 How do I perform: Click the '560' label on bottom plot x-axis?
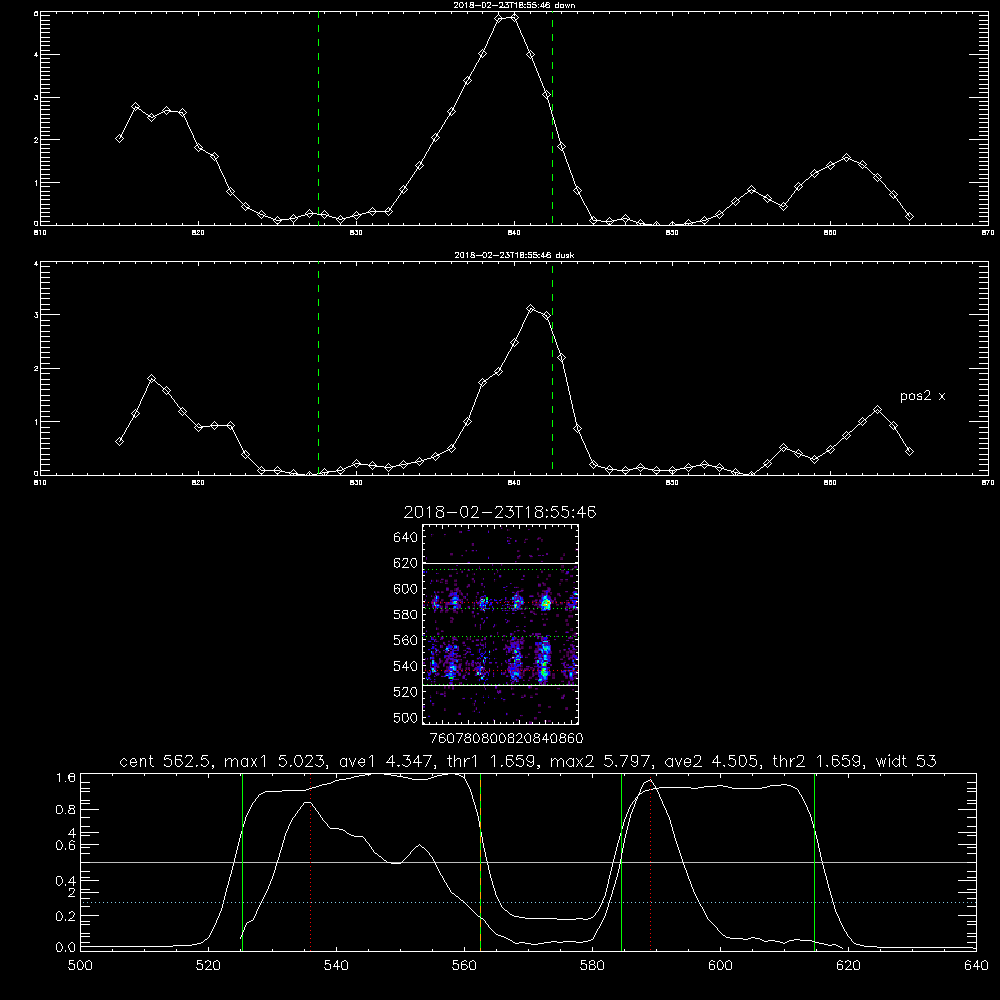click(464, 966)
